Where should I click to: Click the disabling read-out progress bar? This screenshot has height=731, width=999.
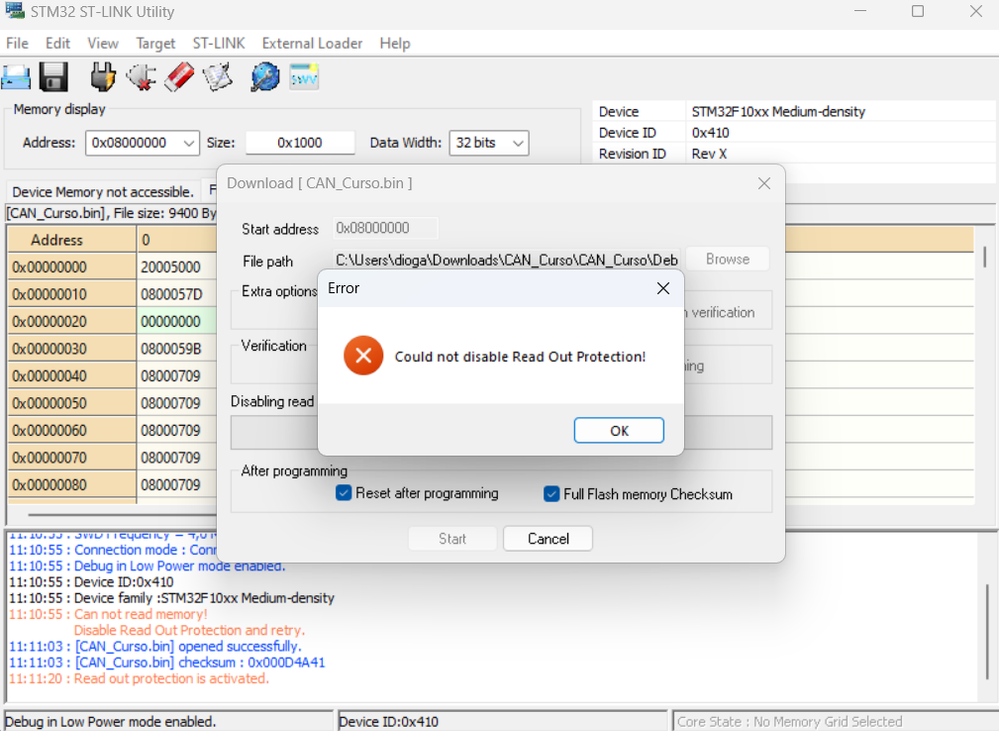pos(501,433)
